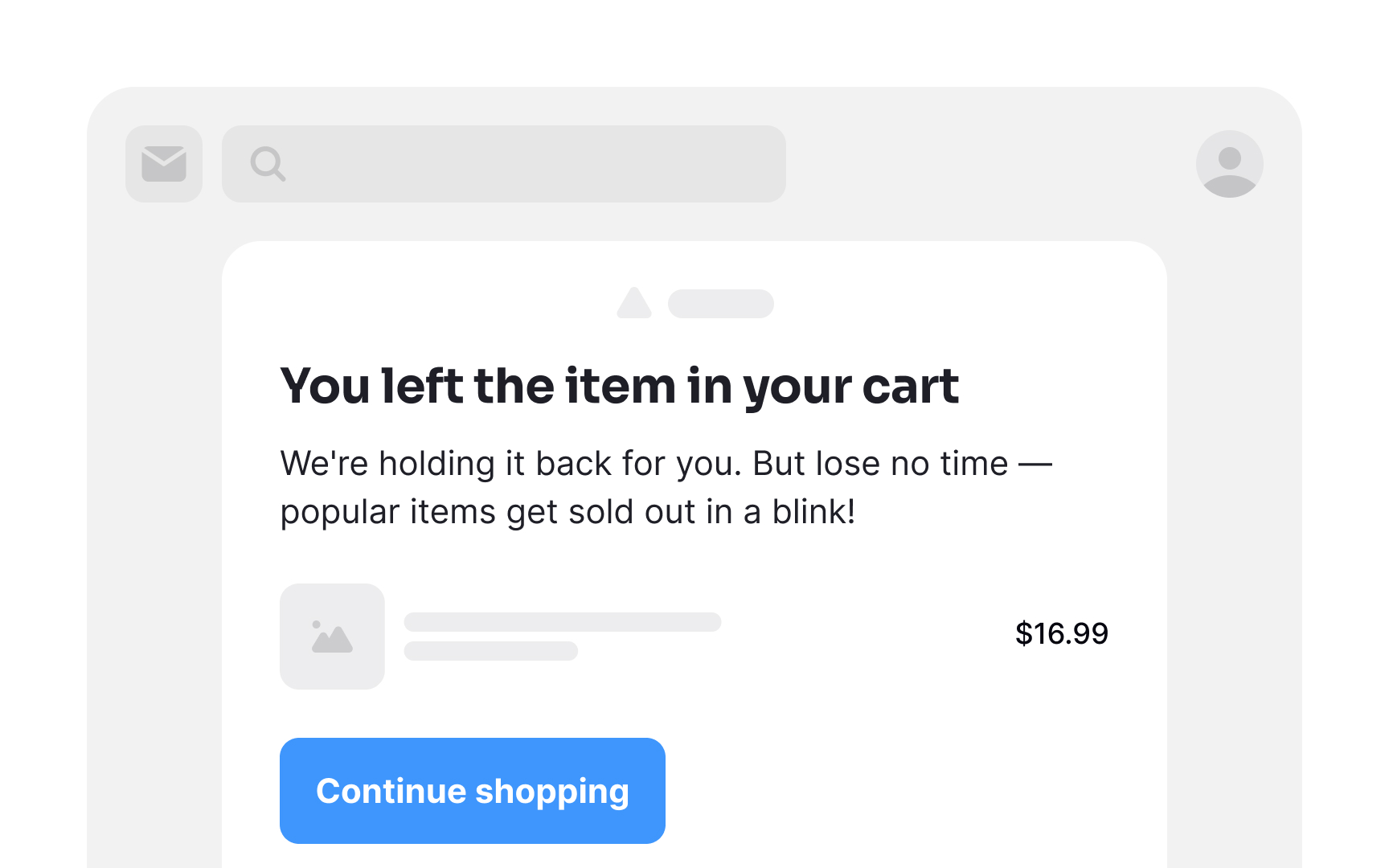The width and height of the screenshot is (1389, 868).
Task: Open the mail envelope icon
Action: [164, 164]
